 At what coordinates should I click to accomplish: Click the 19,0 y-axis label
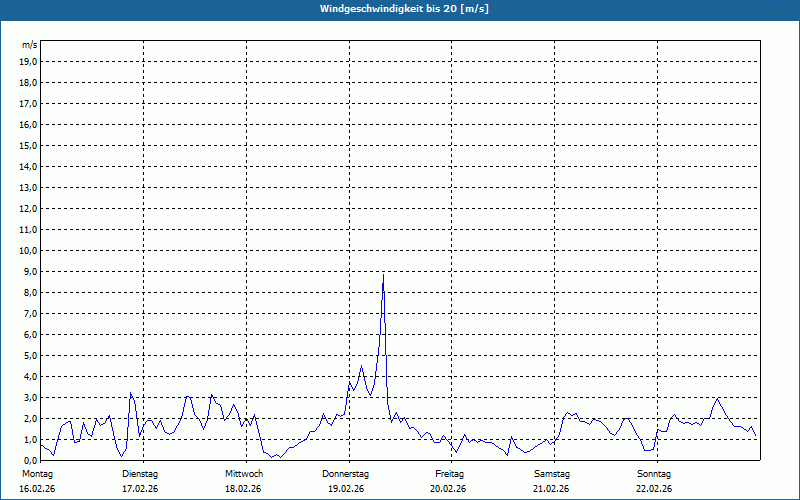click(x=29, y=61)
